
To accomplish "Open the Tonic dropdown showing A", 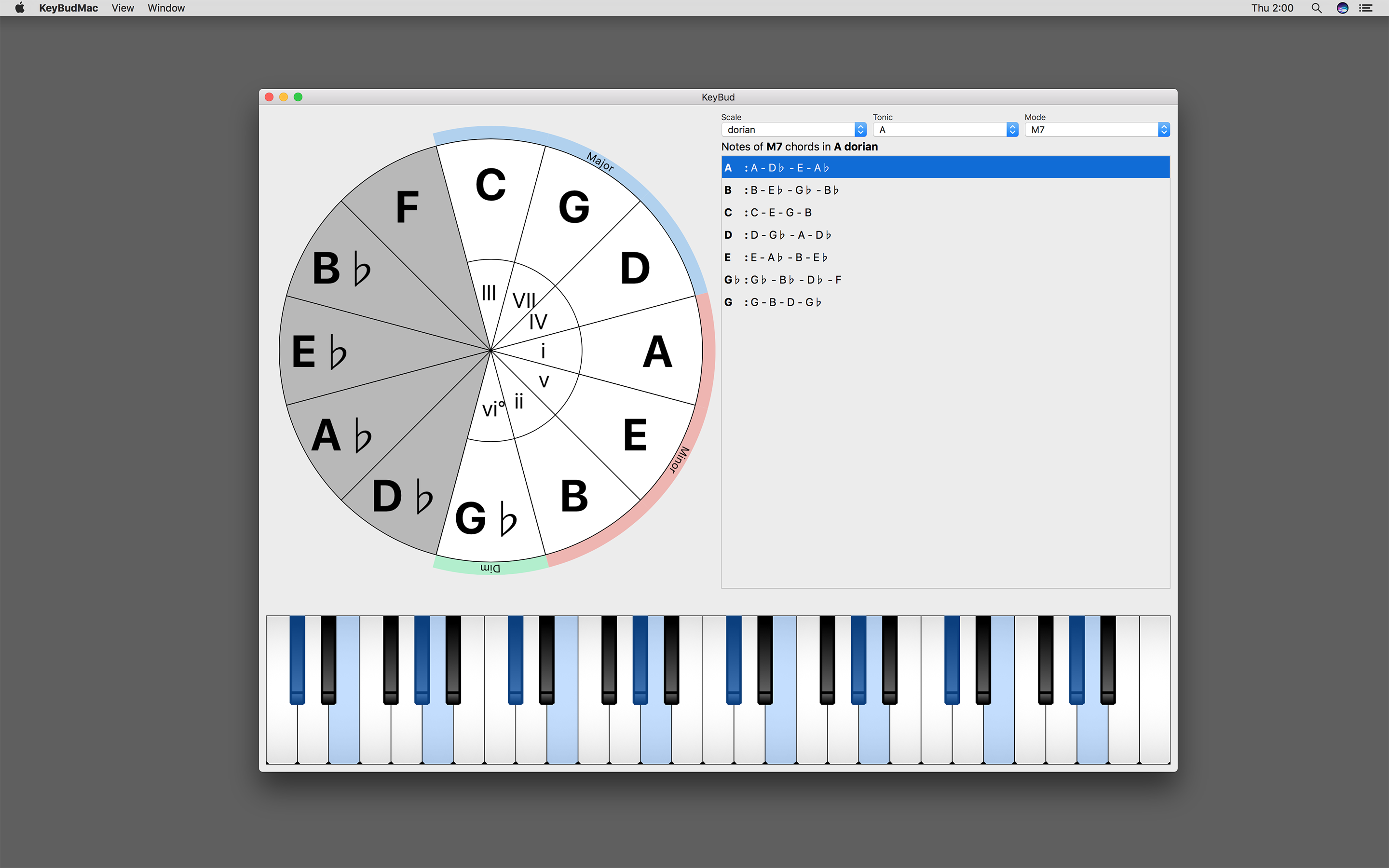I will click(945, 130).
